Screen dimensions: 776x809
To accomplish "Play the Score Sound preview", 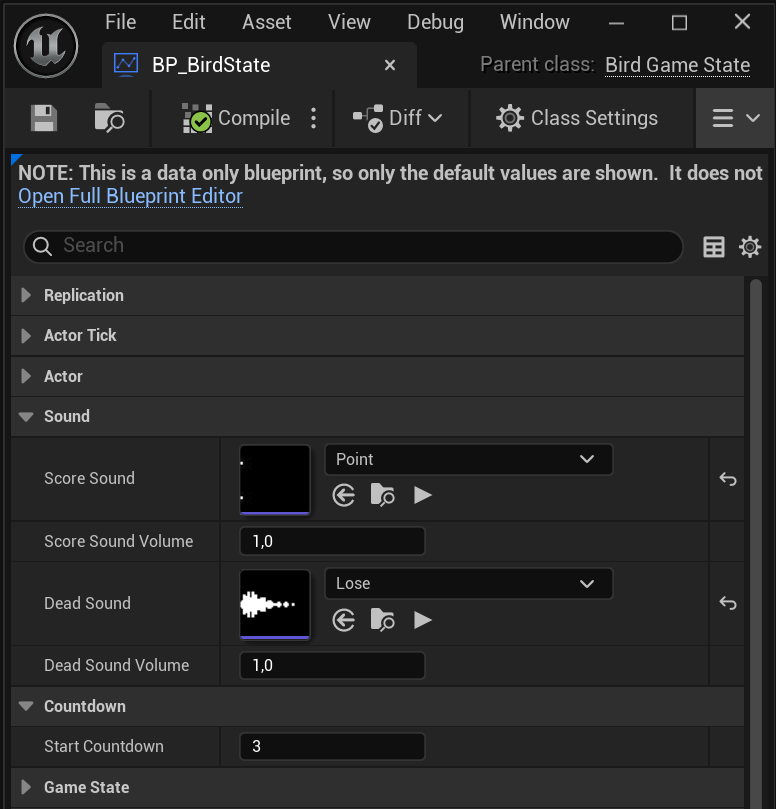I will pyautogui.click(x=423, y=495).
